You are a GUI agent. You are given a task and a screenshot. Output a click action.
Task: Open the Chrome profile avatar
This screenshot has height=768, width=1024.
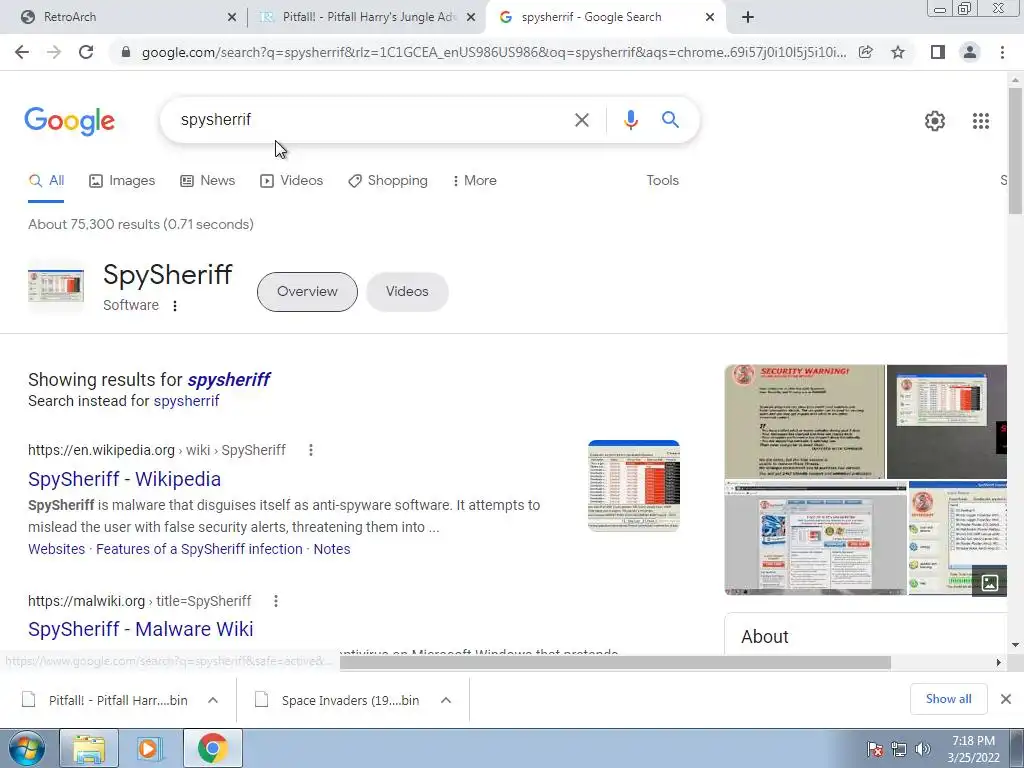point(970,52)
